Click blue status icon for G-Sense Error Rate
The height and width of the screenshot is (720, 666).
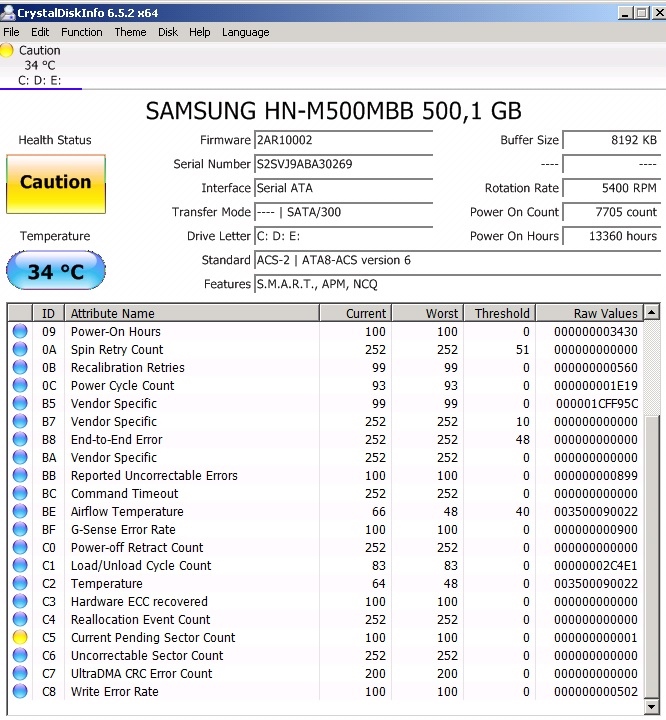pos(20,529)
